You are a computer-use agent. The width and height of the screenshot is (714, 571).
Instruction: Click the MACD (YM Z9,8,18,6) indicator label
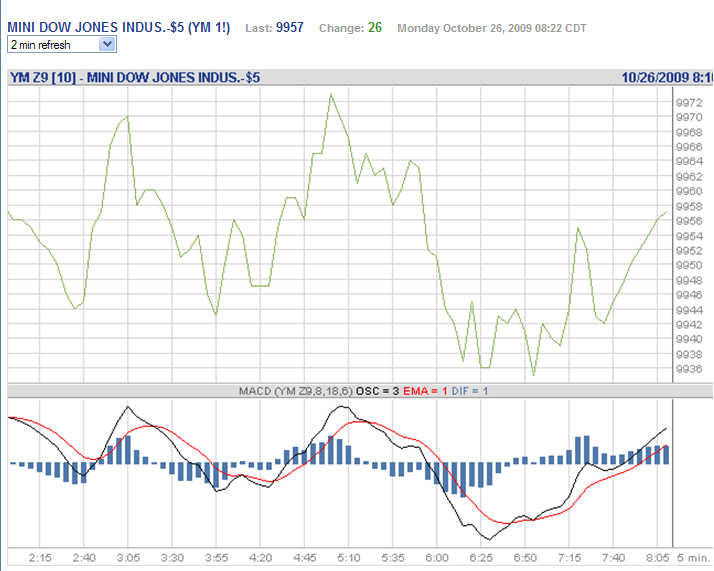tap(296, 391)
